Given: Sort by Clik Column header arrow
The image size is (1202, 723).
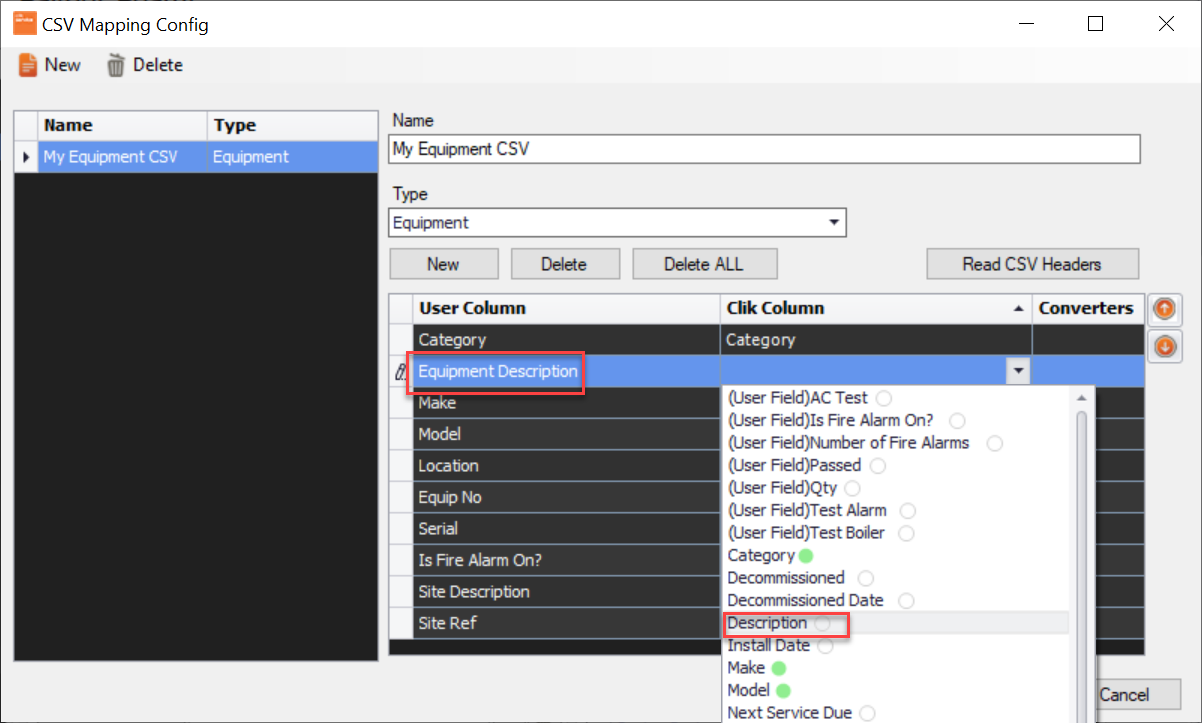Looking at the screenshot, I should [1018, 309].
